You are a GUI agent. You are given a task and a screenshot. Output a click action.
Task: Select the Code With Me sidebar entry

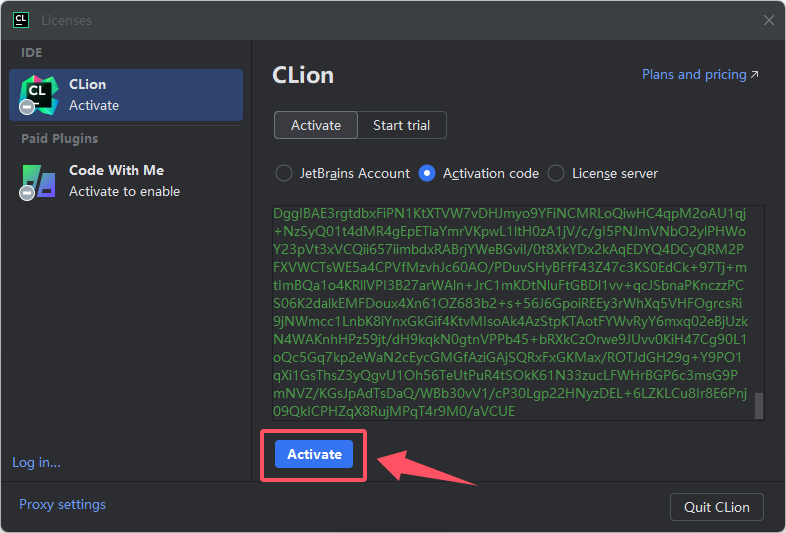point(126,181)
